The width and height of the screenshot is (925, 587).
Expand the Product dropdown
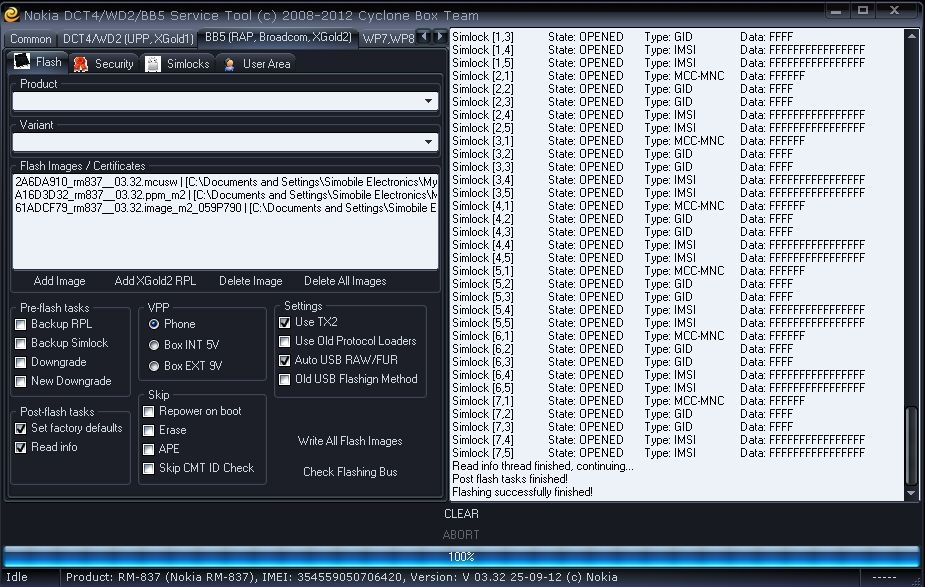click(x=428, y=101)
